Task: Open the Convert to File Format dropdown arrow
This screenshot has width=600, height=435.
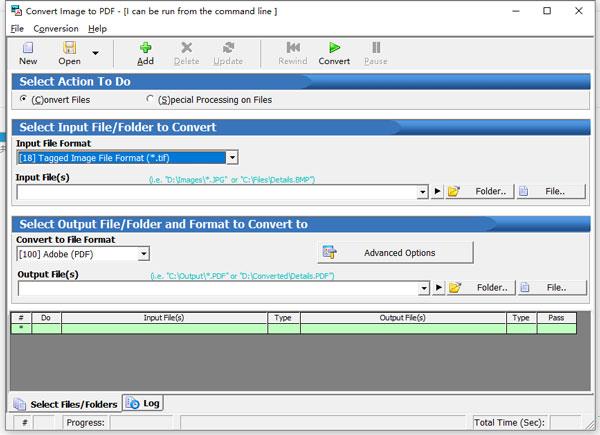Action: (143, 254)
